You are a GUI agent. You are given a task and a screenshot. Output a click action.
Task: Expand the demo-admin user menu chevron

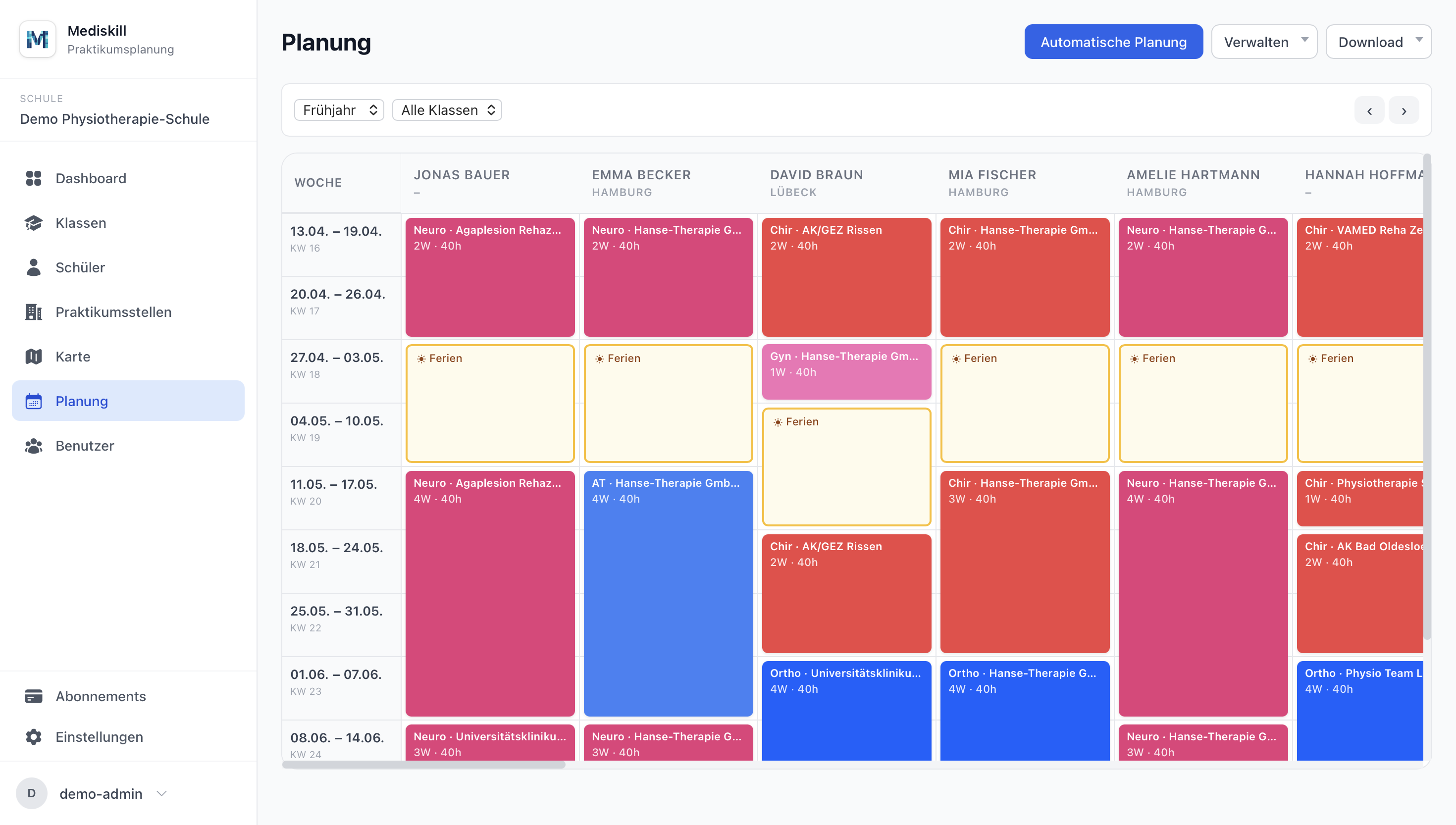[162, 793]
